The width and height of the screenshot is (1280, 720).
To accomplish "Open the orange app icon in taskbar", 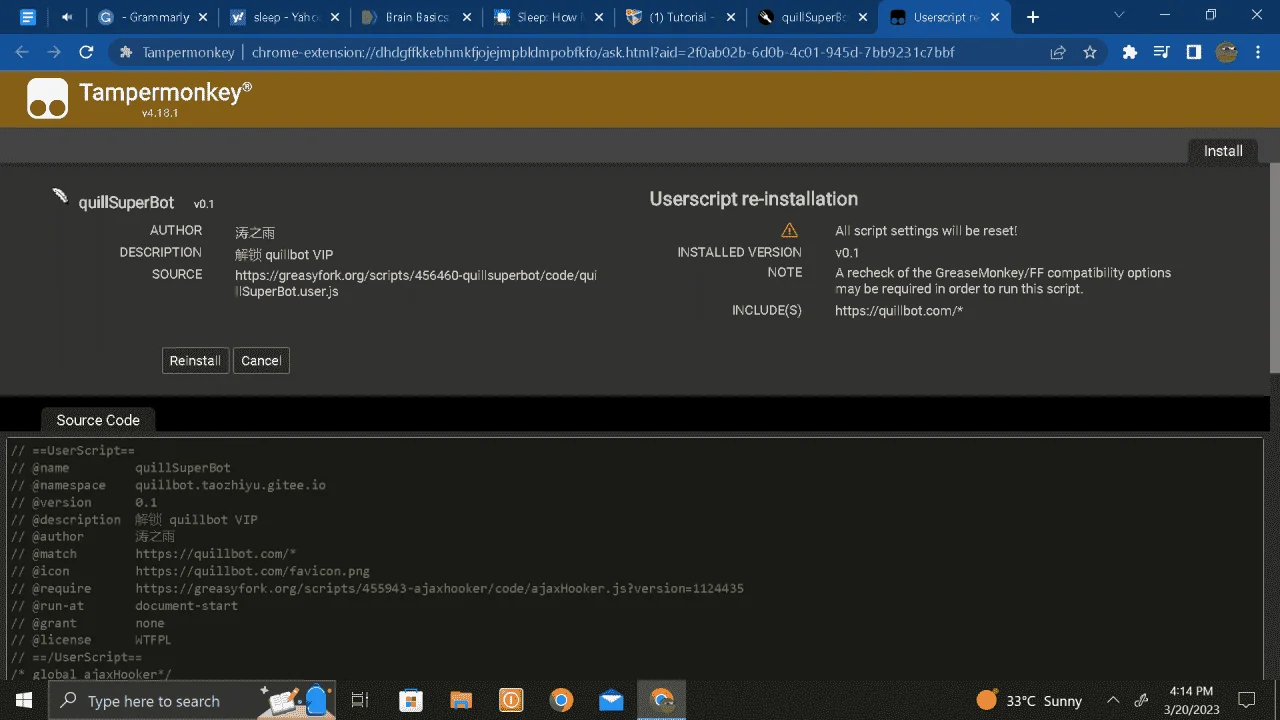I will coord(511,700).
